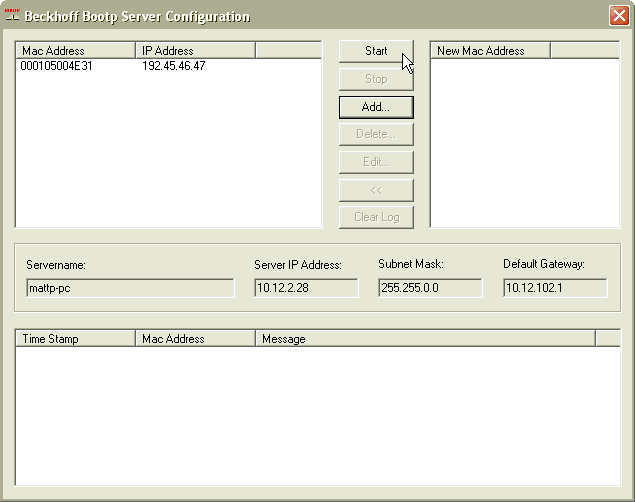Screen dimensions: 635x502
Task: Select the 000105004E31 Mac address entry
Action: 56,66
